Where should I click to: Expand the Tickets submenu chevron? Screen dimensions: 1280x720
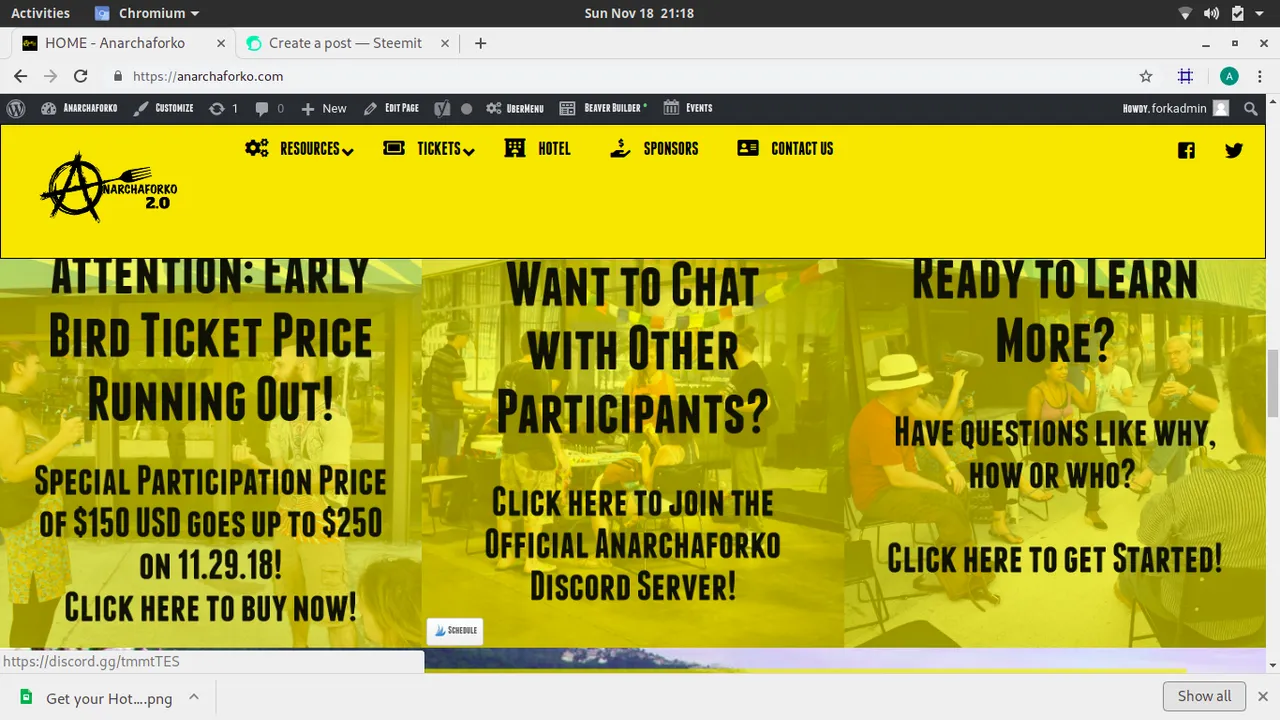[468, 151]
